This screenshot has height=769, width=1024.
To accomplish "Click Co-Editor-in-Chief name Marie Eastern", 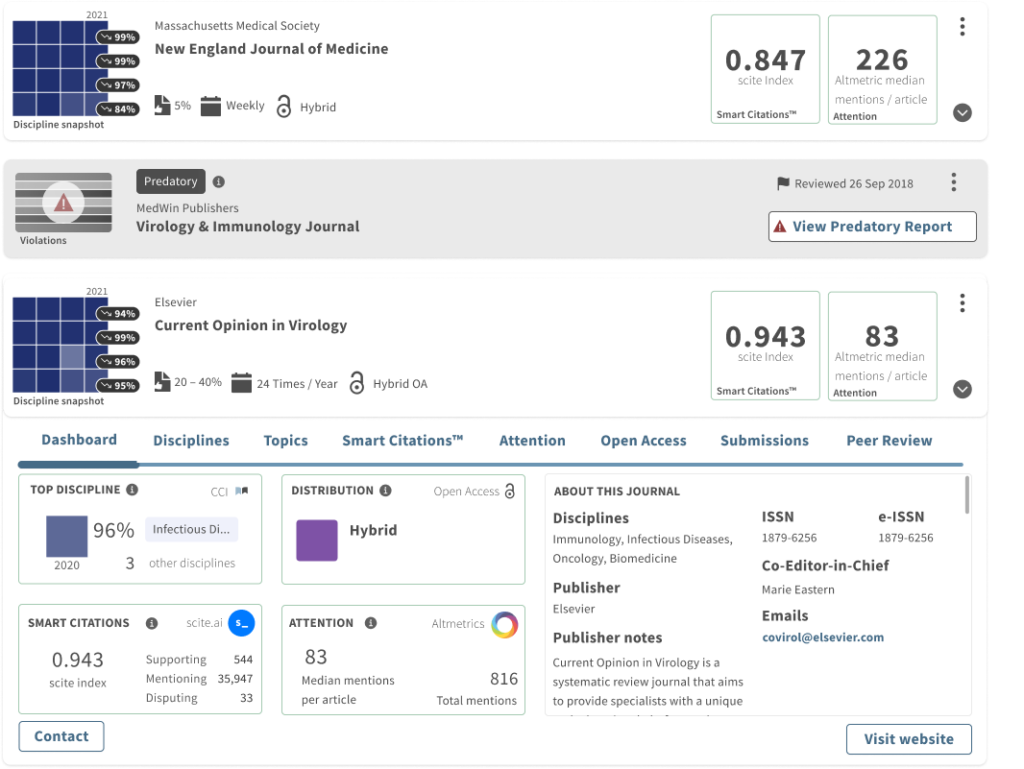I will pyautogui.click(x=798, y=589).
